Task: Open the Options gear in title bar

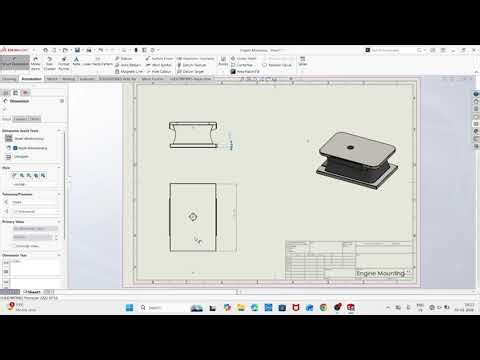Action: click(x=152, y=50)
